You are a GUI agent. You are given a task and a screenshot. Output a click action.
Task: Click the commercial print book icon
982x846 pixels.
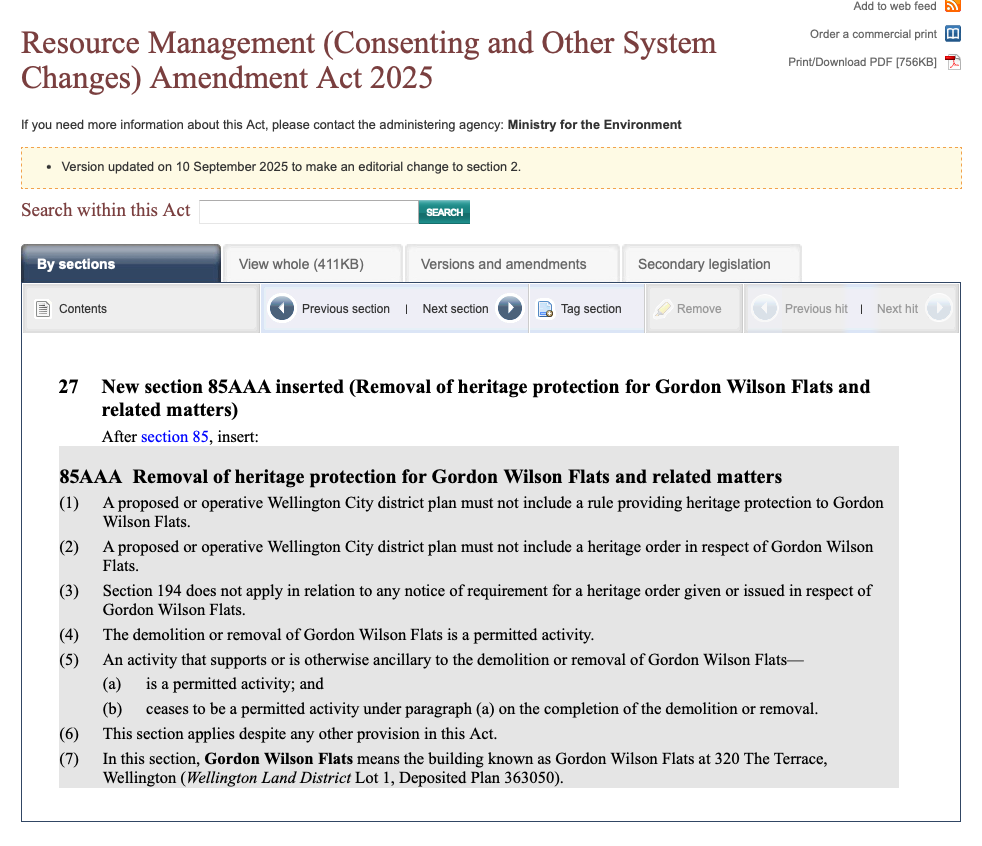tap(953, 34)
